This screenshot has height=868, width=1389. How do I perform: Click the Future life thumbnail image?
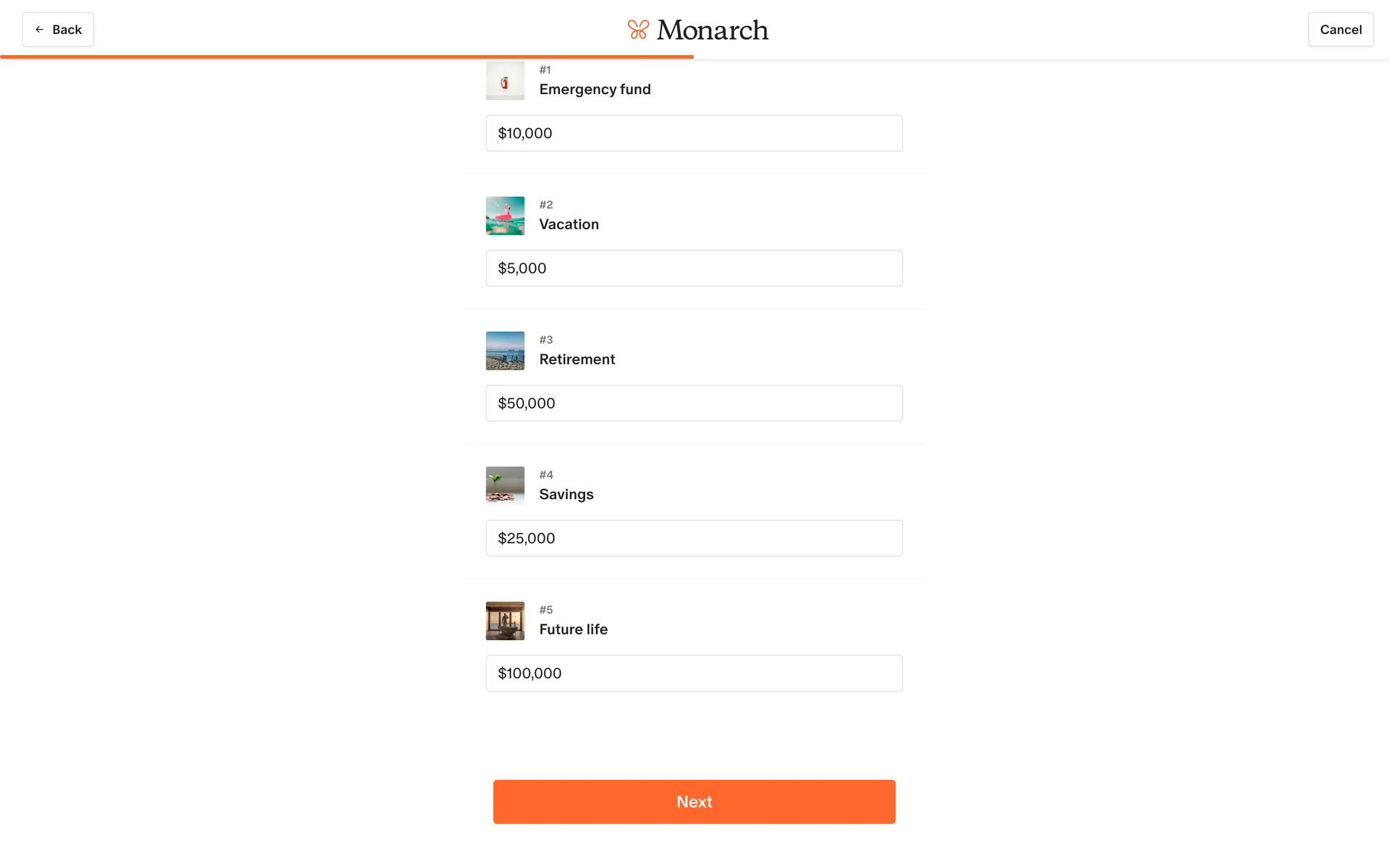pyautogui.click(x=505, y=621)
